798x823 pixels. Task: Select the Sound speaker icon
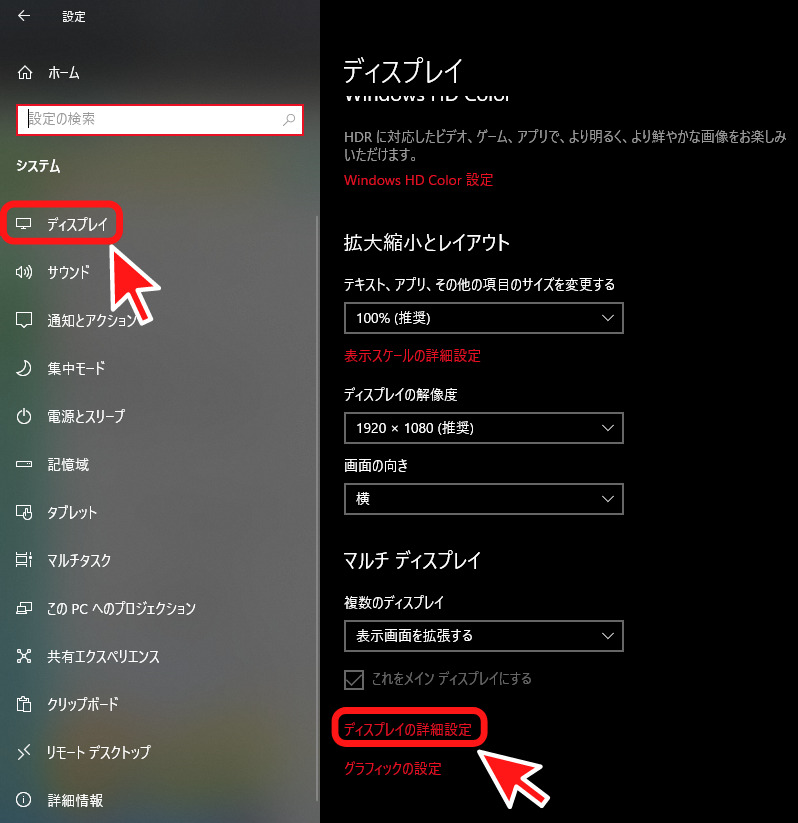pos(24,272)
